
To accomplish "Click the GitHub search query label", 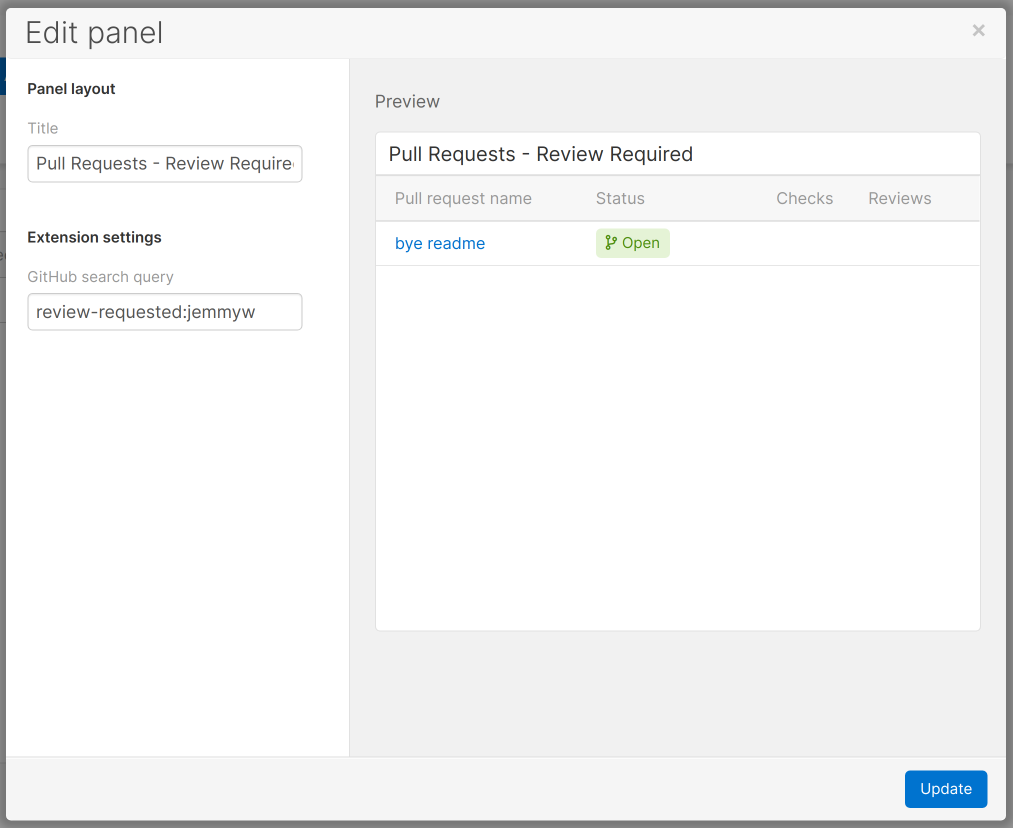I will pos(100,276).
